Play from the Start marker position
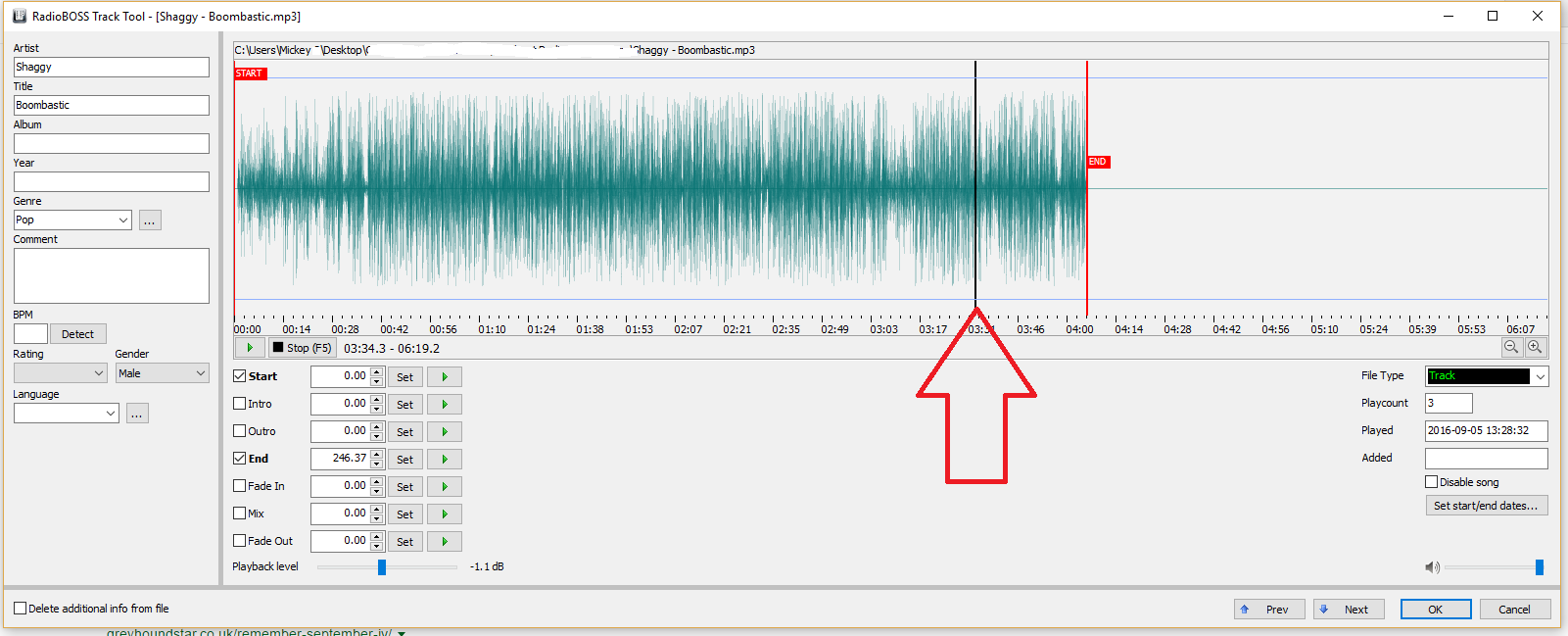Screen dimensions: 1568x636 (445, 376)
